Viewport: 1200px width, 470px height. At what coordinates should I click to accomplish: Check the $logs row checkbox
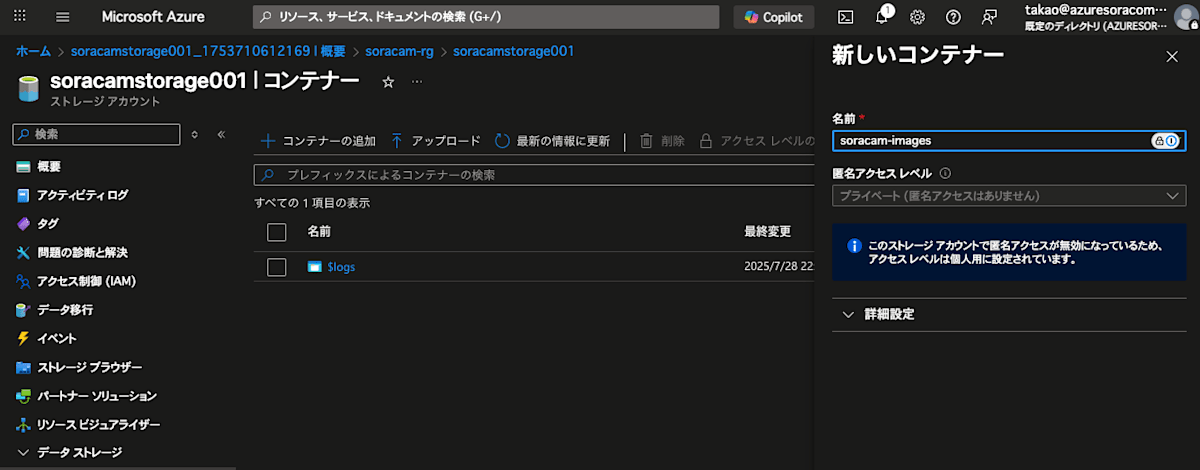[277, 267]
